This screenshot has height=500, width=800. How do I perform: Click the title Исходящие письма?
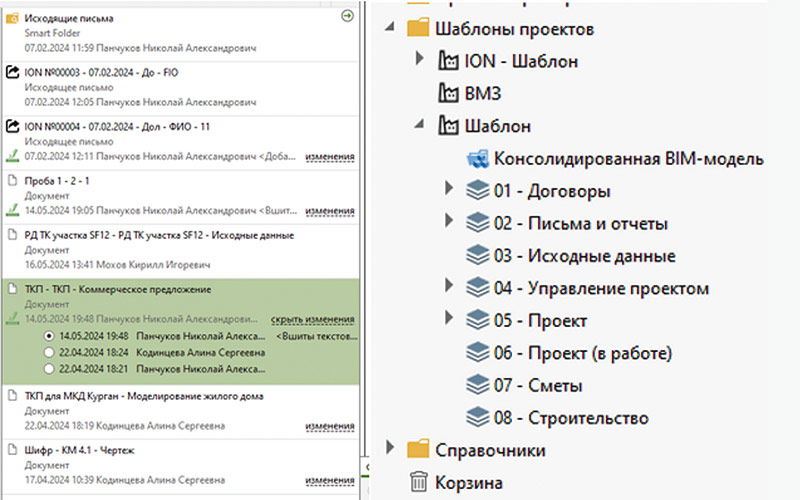point(69,18)
